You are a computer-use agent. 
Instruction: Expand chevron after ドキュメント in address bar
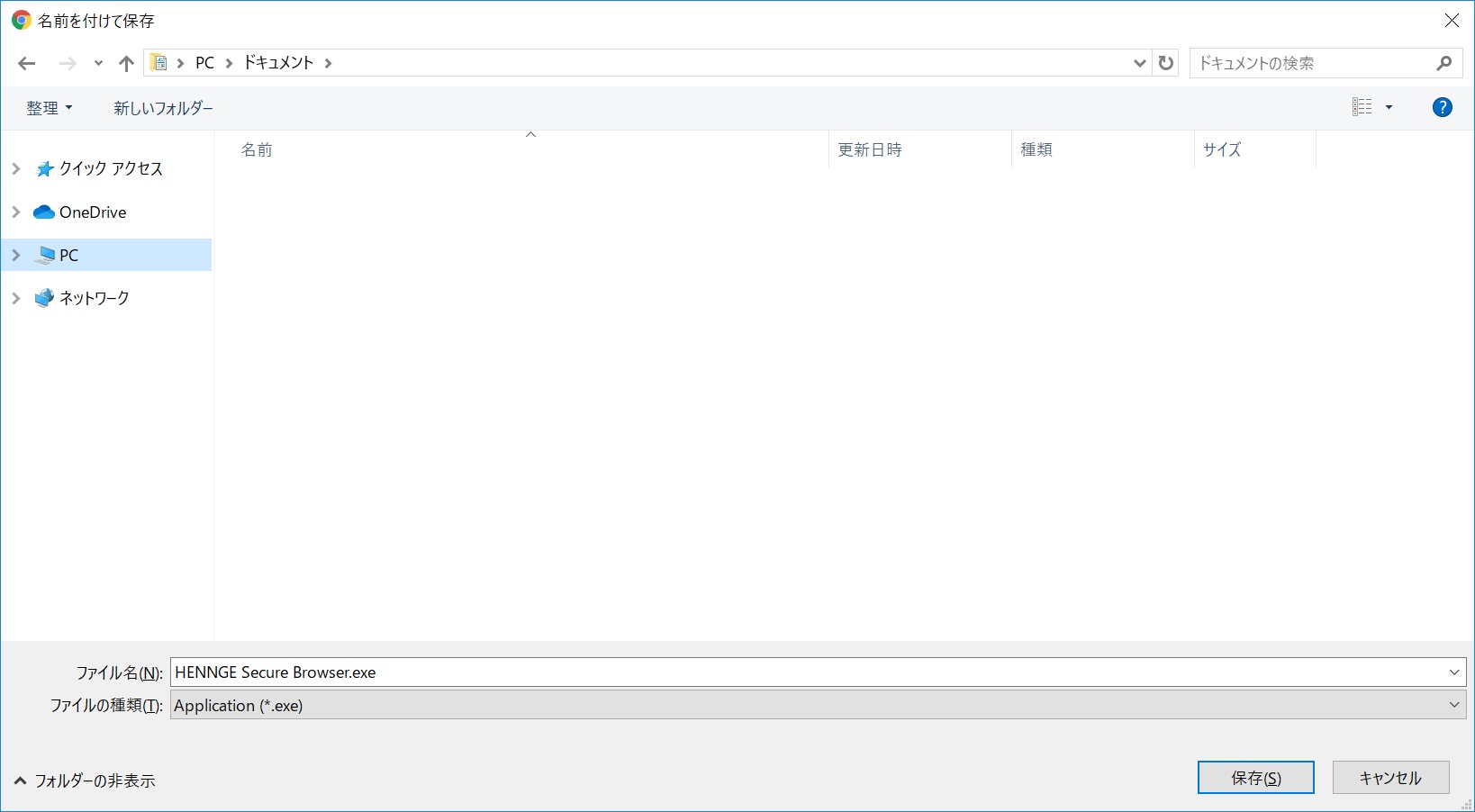pyautogui.click(x=328, y=63)
